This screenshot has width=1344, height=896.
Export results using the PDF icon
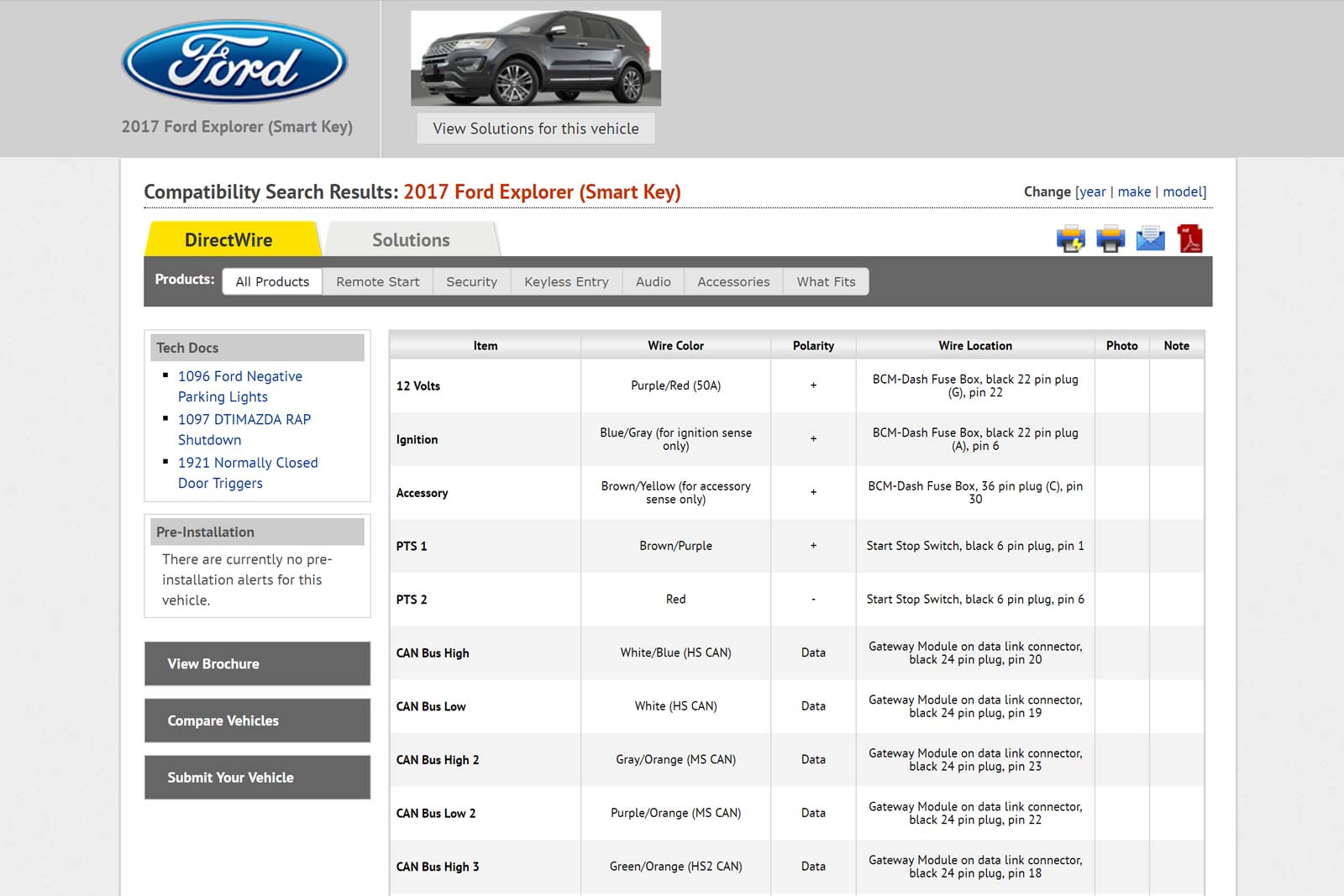(x=1189, y=239)
